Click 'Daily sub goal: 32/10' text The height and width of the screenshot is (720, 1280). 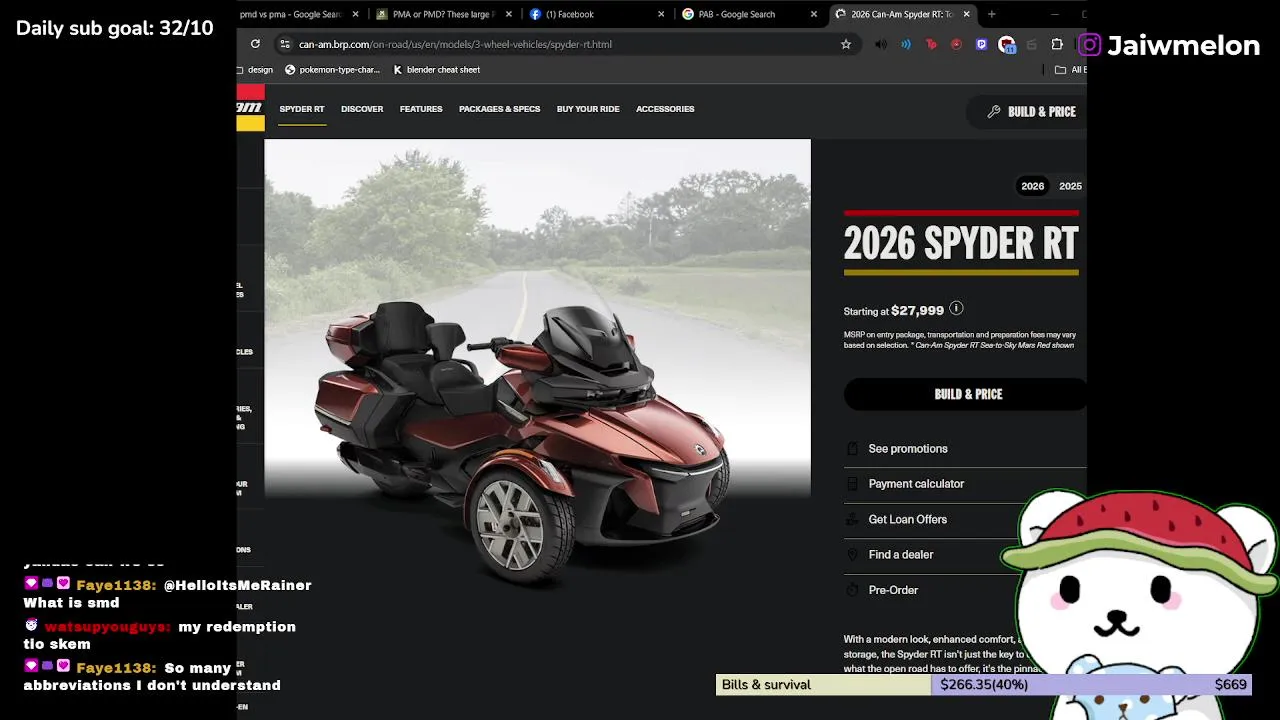115,28
